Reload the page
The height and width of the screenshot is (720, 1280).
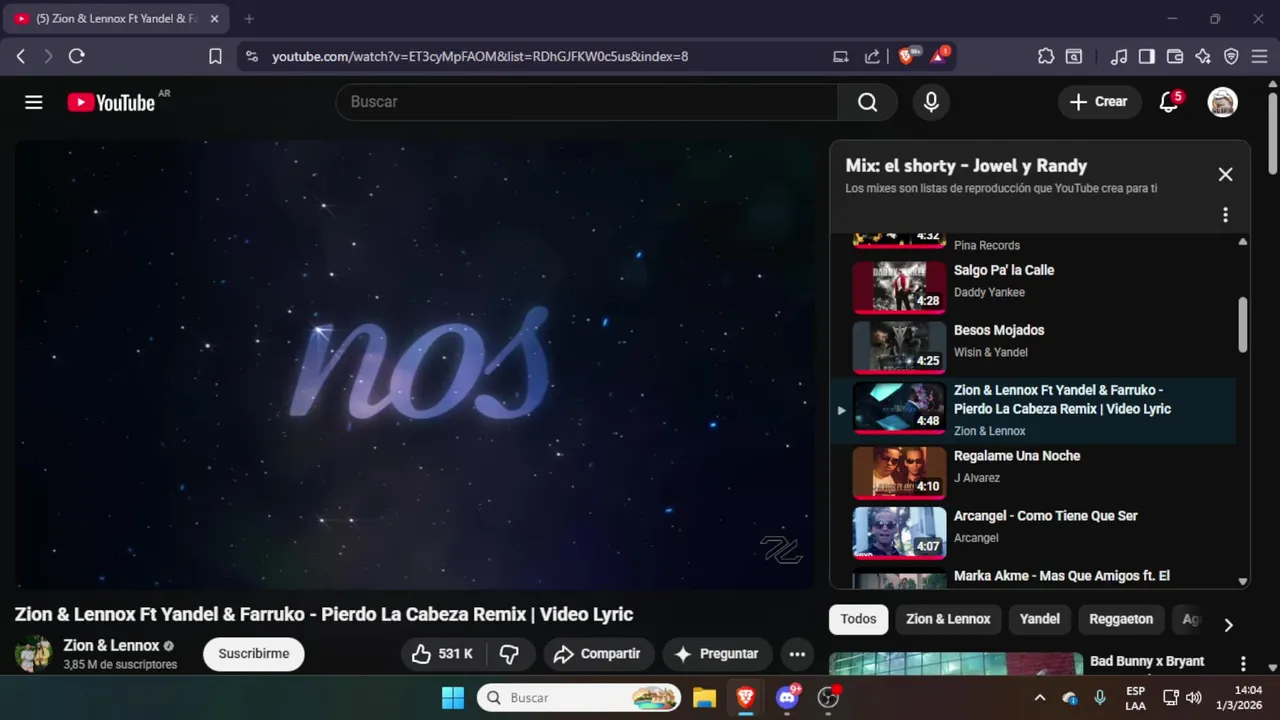click(x=76, y=56)
